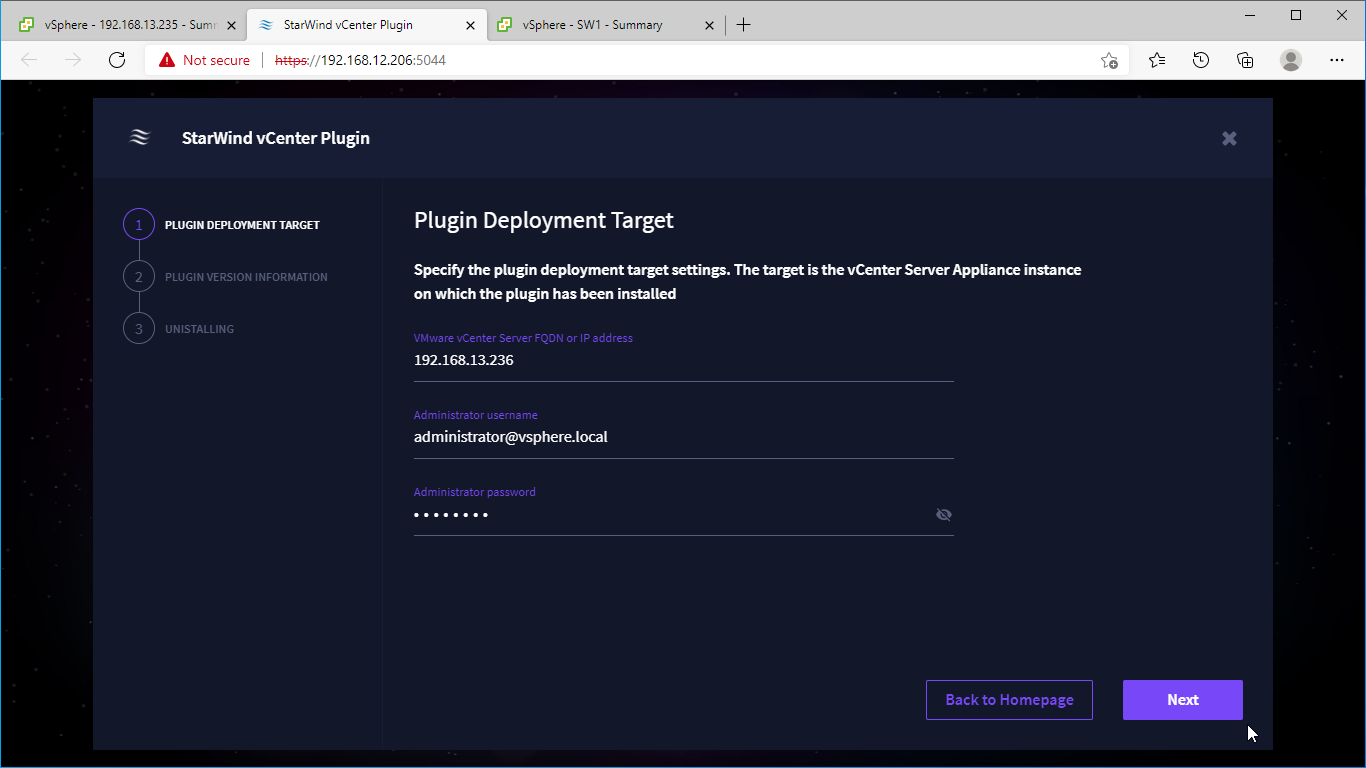Image resolution: width=1366 pixels, height=768 pixels.
Task: Select step 3 circle in wizard
Action: tap(139, 329)
